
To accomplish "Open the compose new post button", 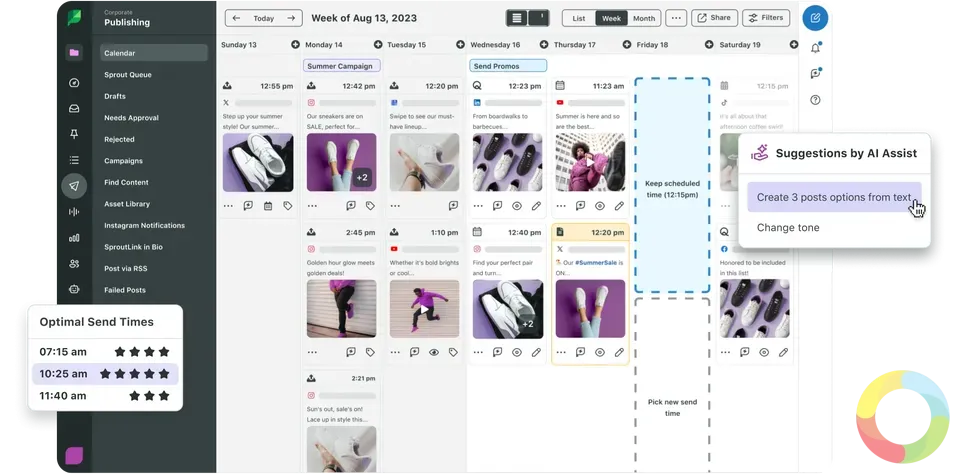I will coord(815,18).
